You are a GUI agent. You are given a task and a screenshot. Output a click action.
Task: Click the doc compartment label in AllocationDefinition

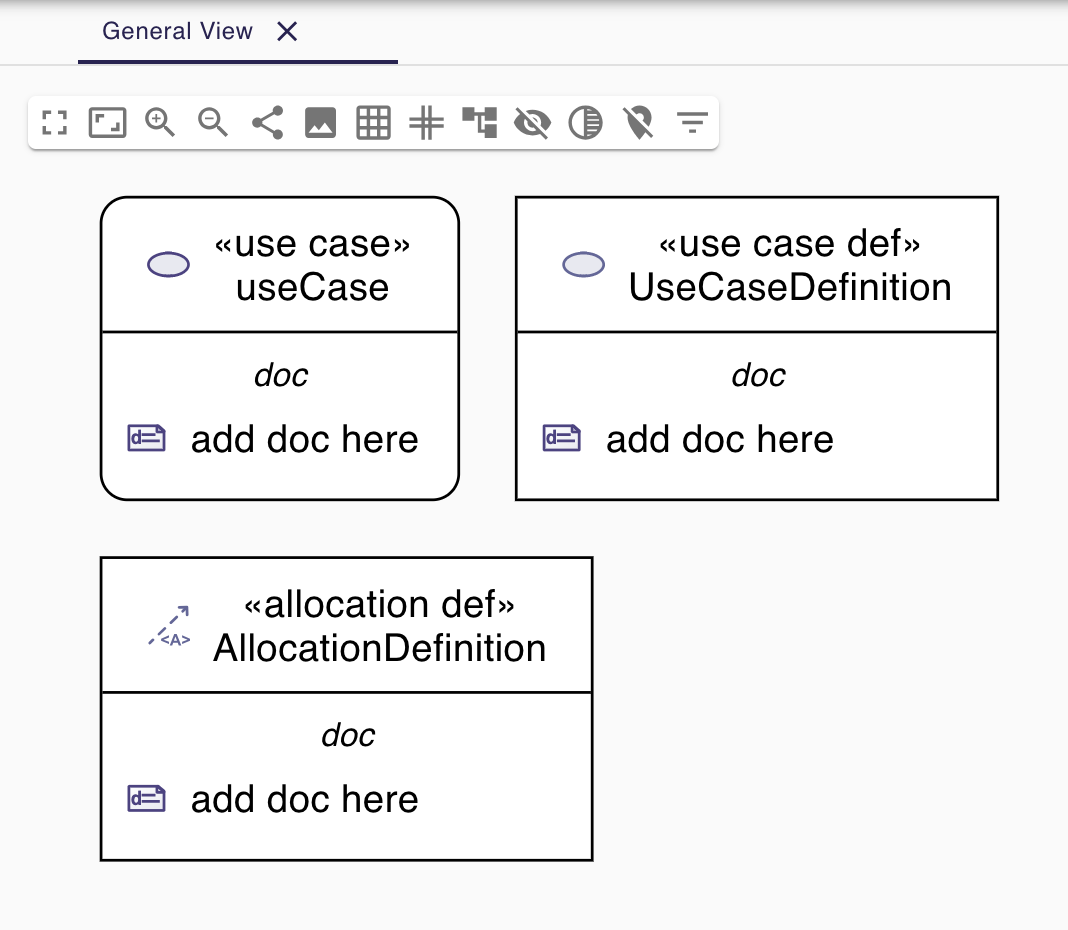pos(347,736)
